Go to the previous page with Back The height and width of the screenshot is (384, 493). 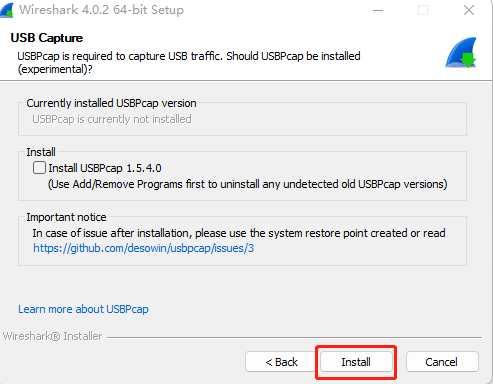click(281, 362)
